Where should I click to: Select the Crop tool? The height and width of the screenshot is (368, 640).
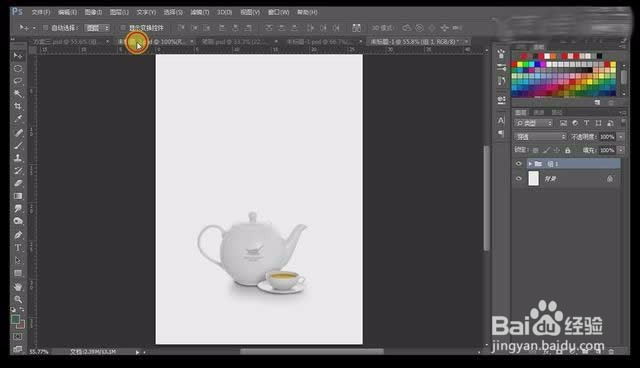[x=18, y=106]
